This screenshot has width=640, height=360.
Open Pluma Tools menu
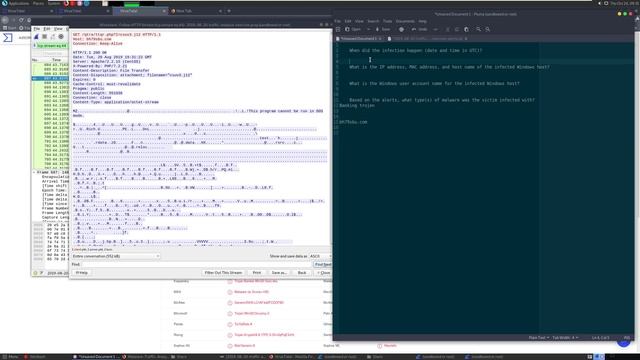(387, 21)
